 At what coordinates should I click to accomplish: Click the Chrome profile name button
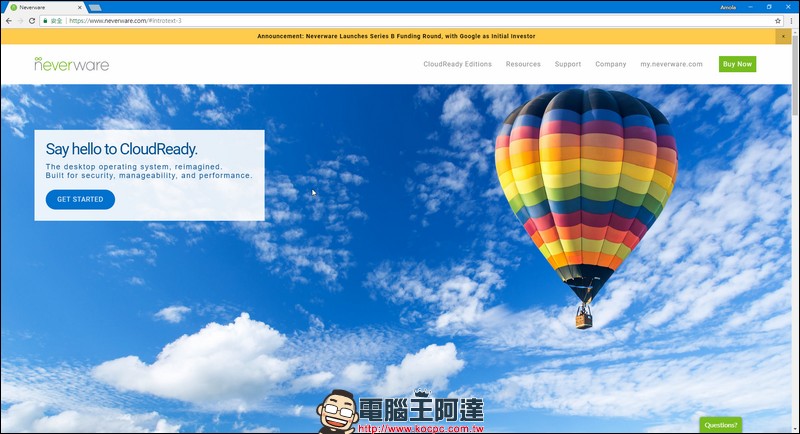tap(728, 7)
